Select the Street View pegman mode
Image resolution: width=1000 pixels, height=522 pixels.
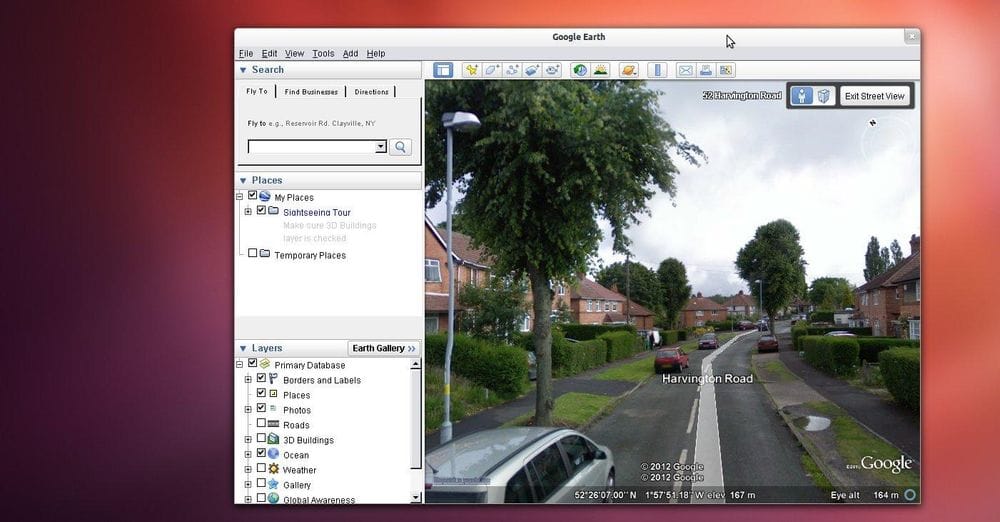(802, 96)
